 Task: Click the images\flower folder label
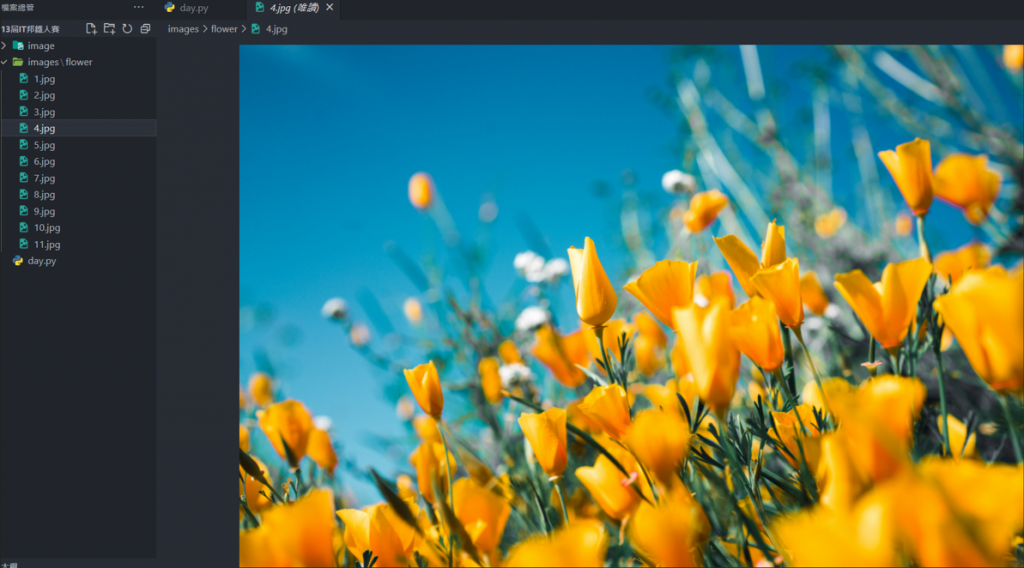60,62
